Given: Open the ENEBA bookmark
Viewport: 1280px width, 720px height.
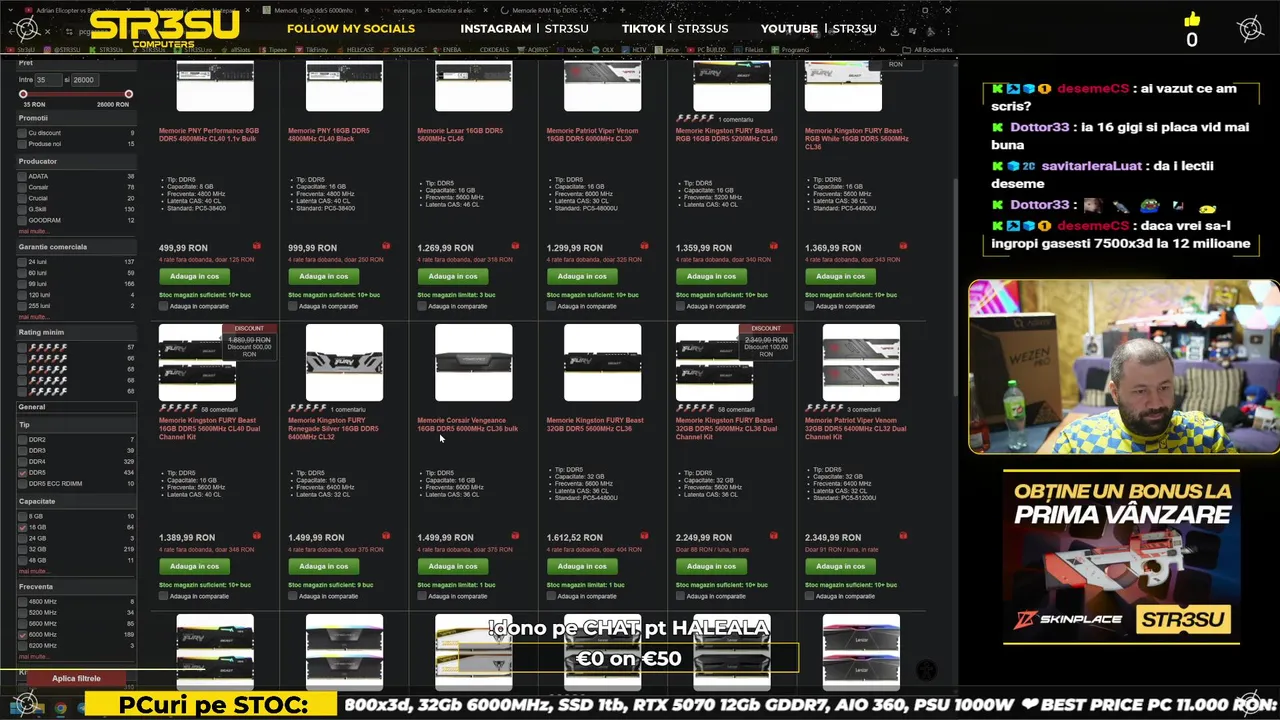Looking at the screenshot, I should click(x=448, y=49).
